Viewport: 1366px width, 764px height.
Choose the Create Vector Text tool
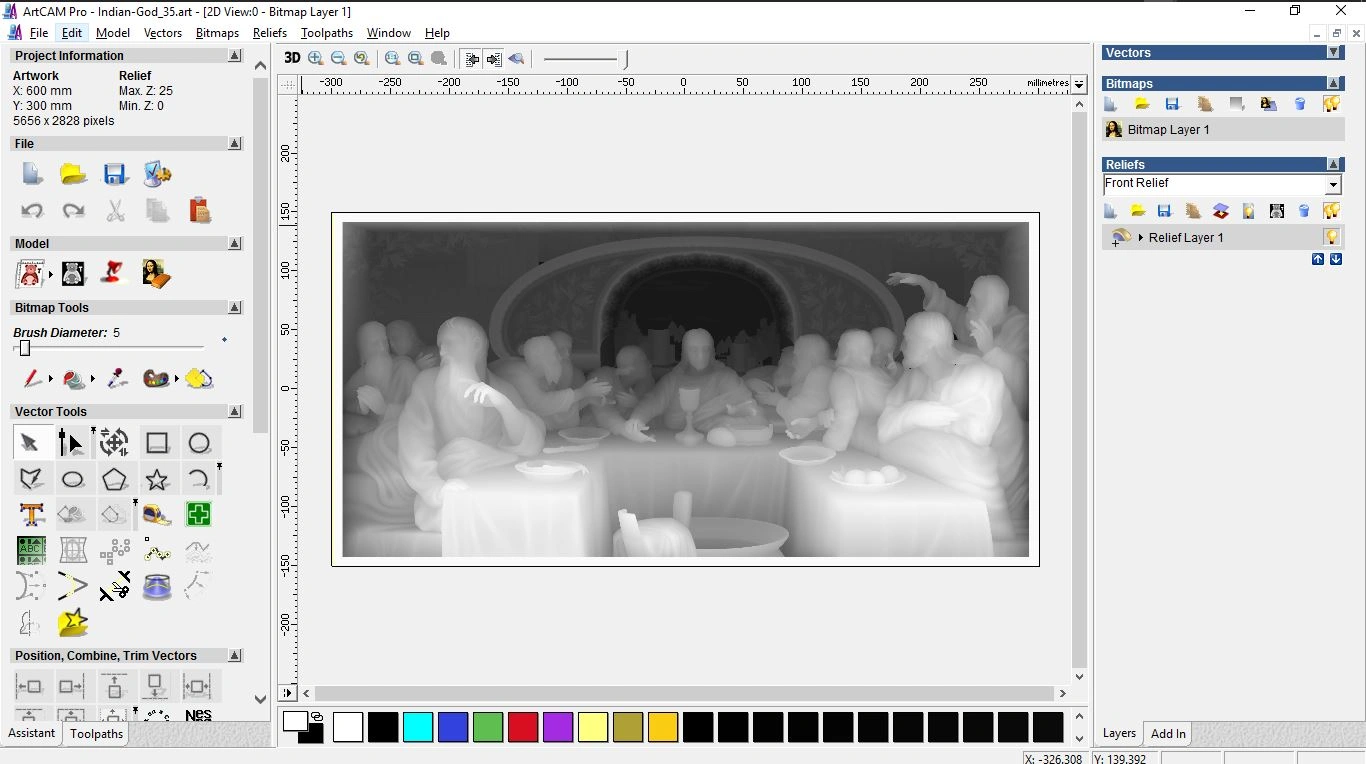(32, 515)
